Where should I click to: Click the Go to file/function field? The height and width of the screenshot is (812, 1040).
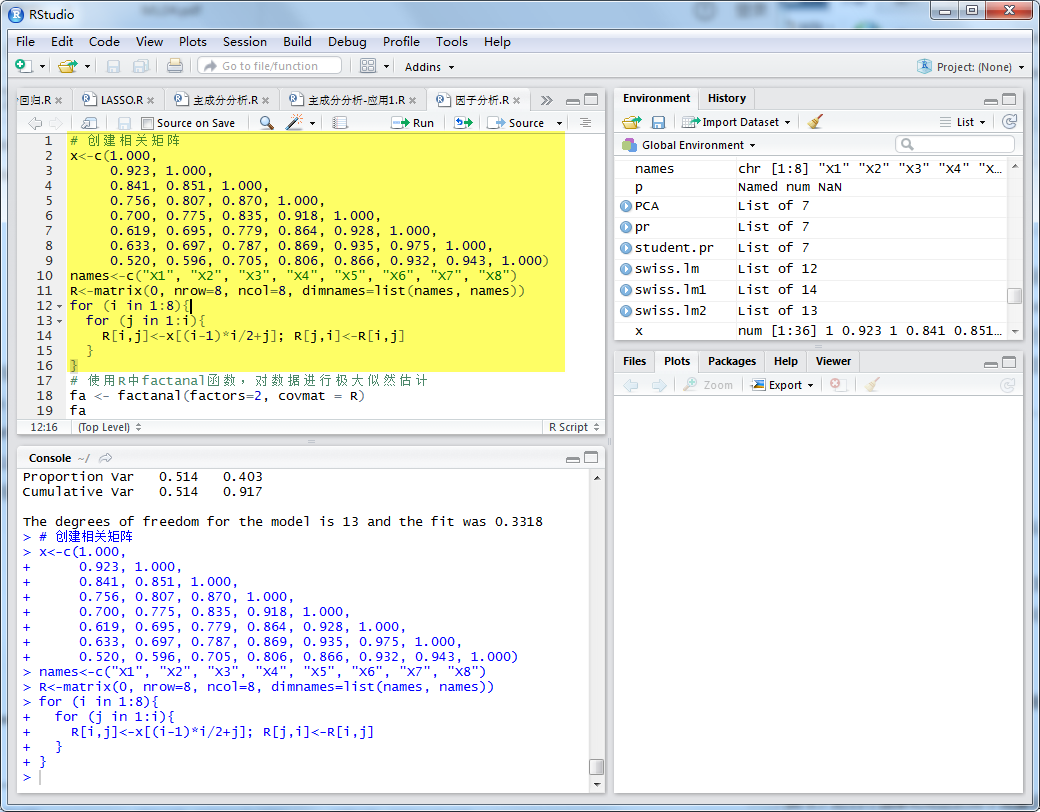click(x=270, y=66)
